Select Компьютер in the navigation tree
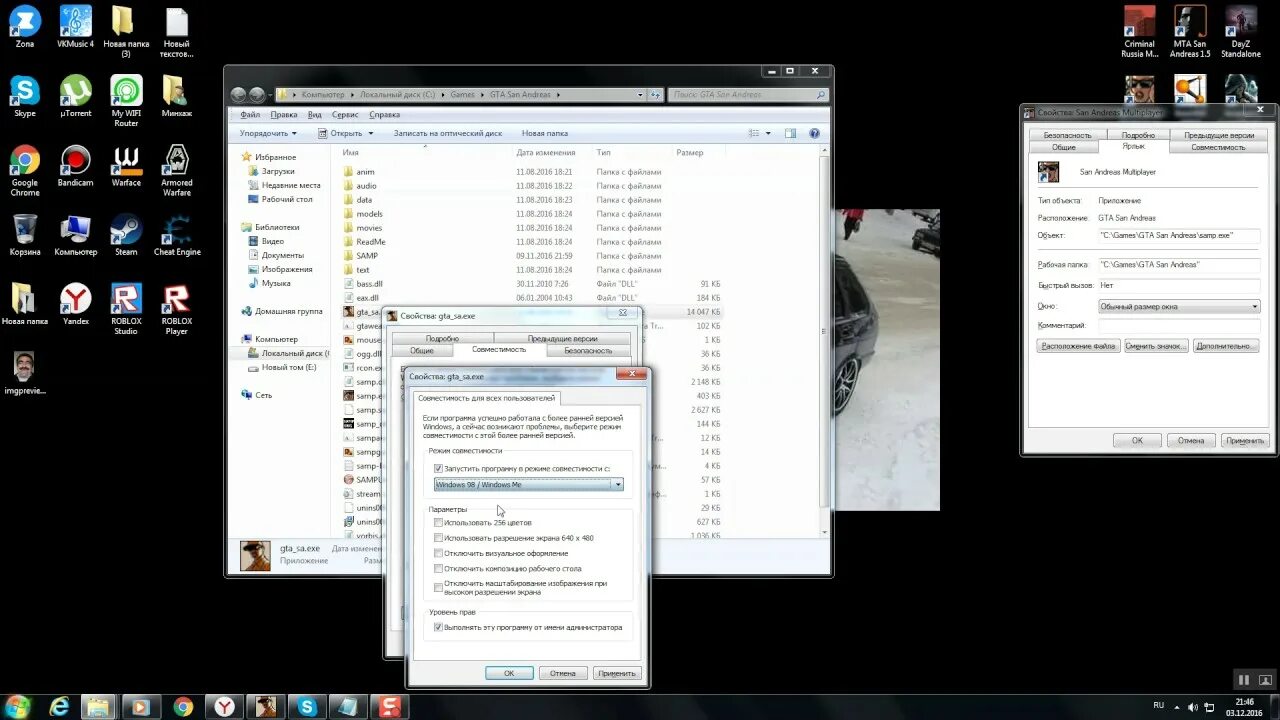The width and height of the screenshot is (1280, 720). [275, 339]
